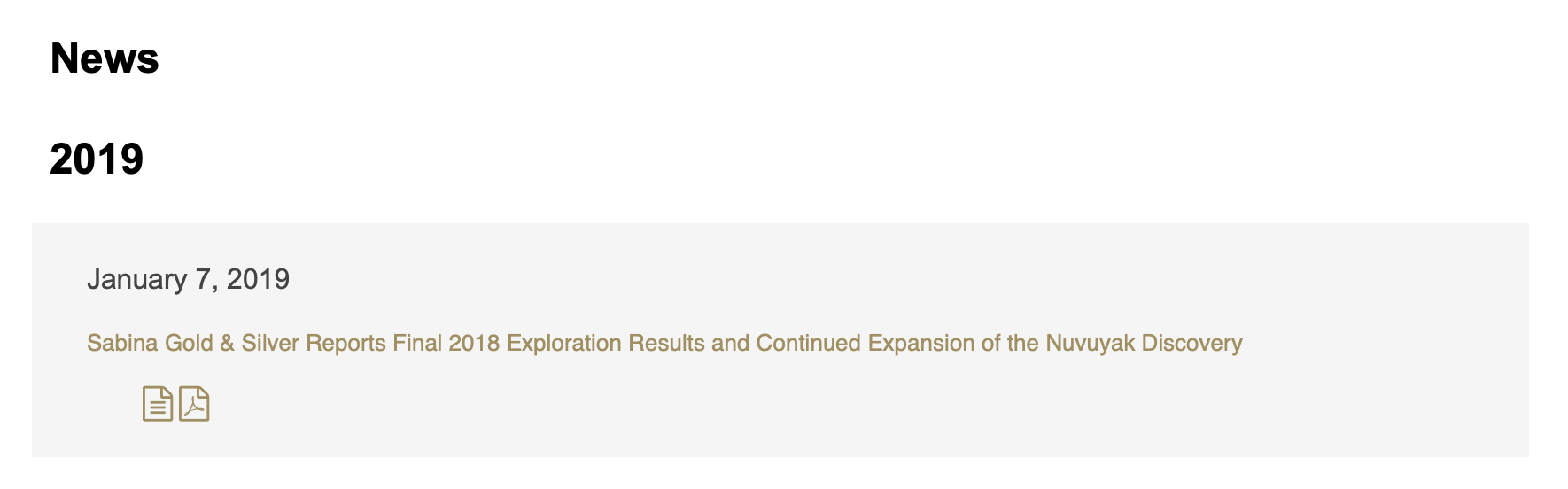Select the gray news item card
The image size is (1568, 489).
[x=780, y=340]
